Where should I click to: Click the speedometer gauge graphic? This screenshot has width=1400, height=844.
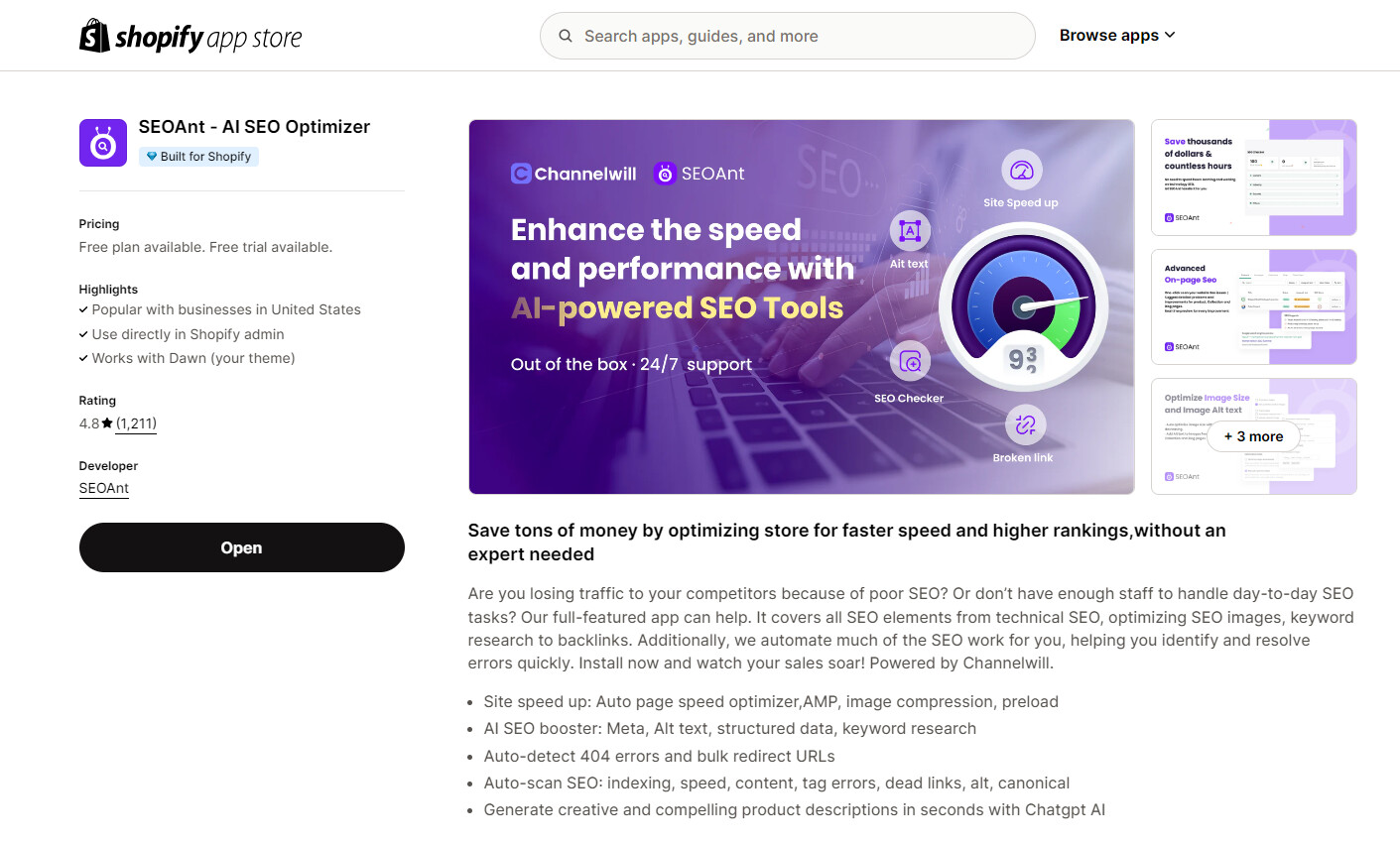[1023, 305]
